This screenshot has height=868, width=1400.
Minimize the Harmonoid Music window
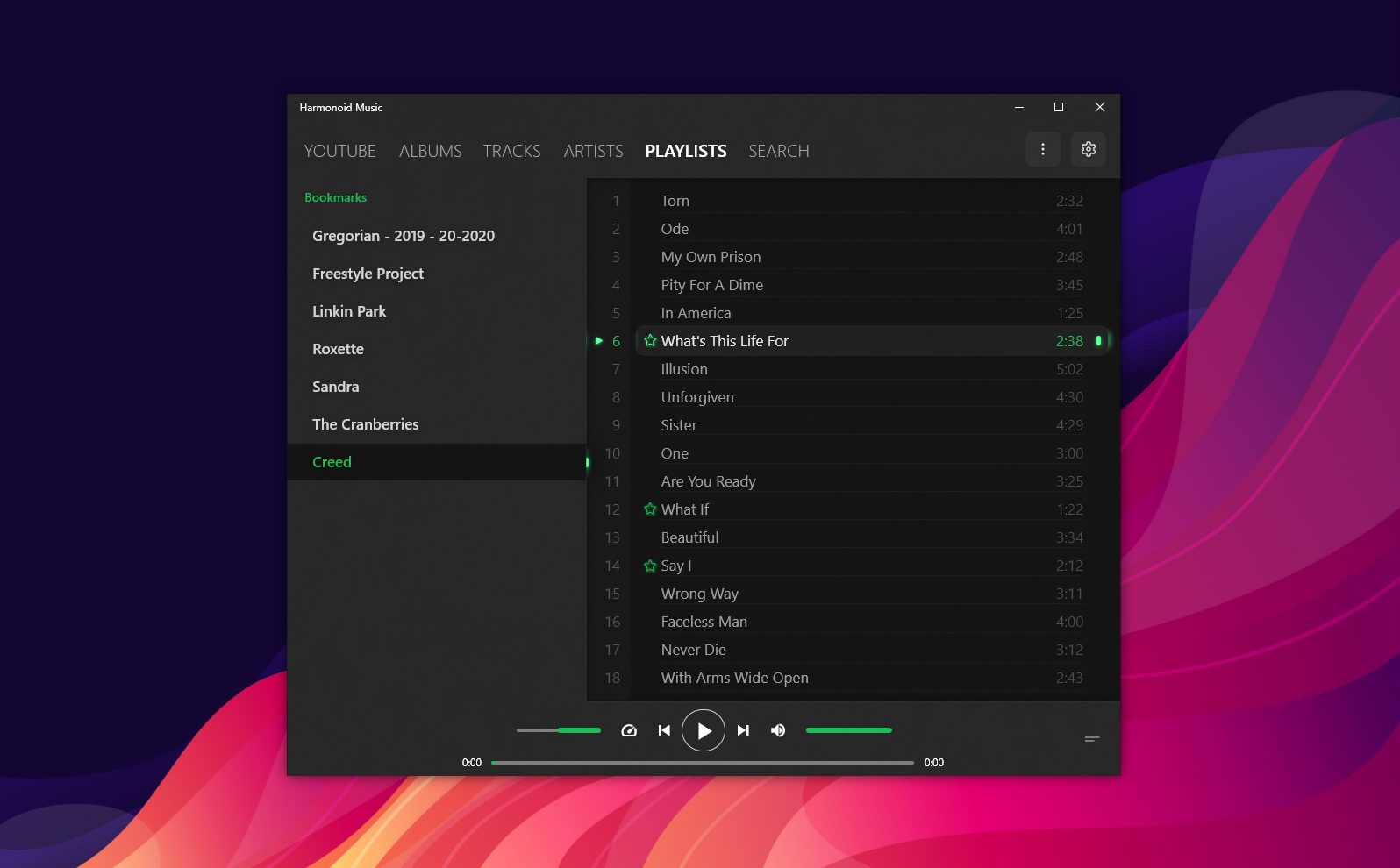tap(1019, 107)
